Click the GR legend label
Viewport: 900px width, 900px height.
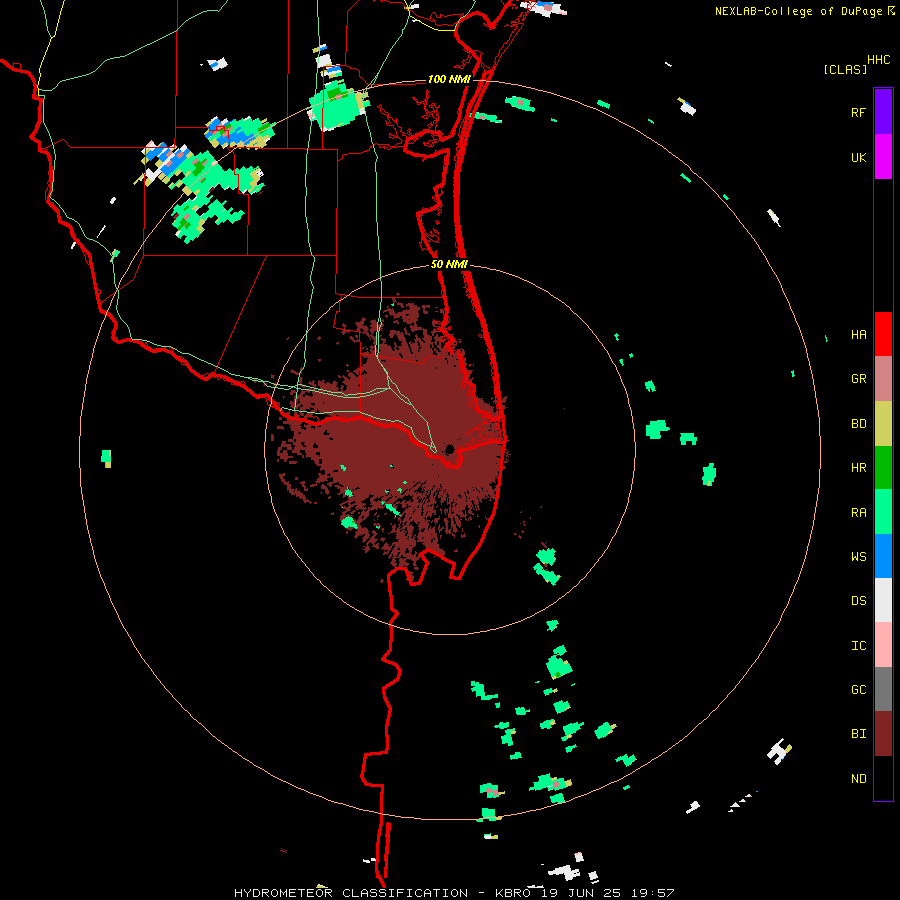(x=858, y=379)
